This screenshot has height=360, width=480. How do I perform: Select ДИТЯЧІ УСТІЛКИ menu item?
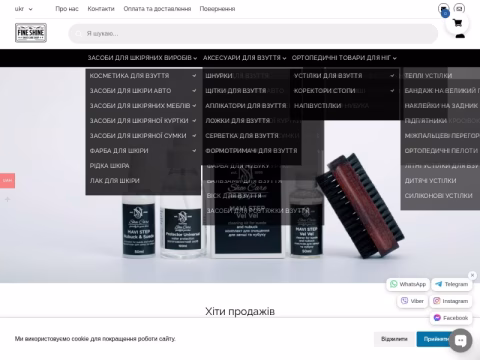pyautogui.click(x=430, y=181)
